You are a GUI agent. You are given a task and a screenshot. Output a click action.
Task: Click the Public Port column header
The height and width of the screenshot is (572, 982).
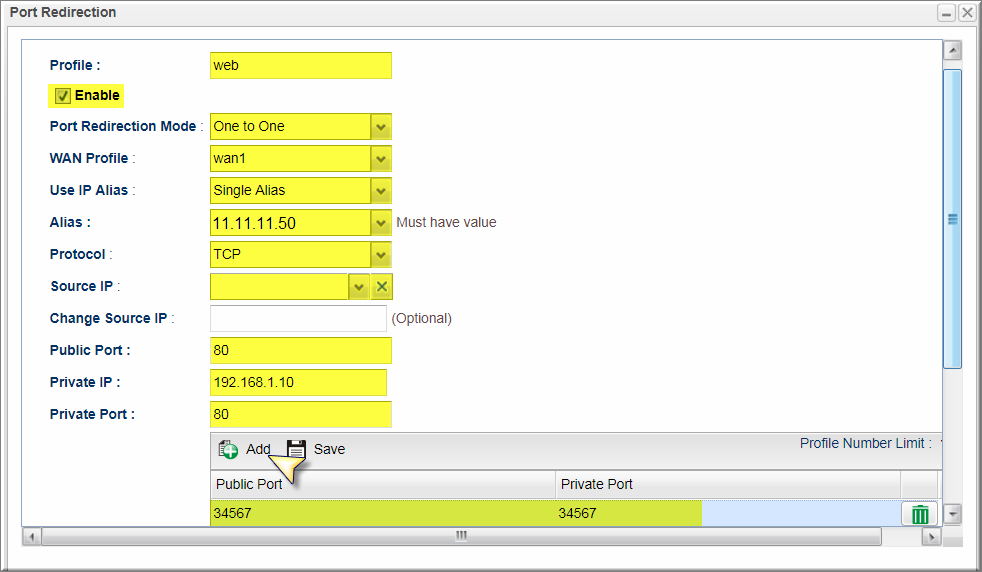383,484
